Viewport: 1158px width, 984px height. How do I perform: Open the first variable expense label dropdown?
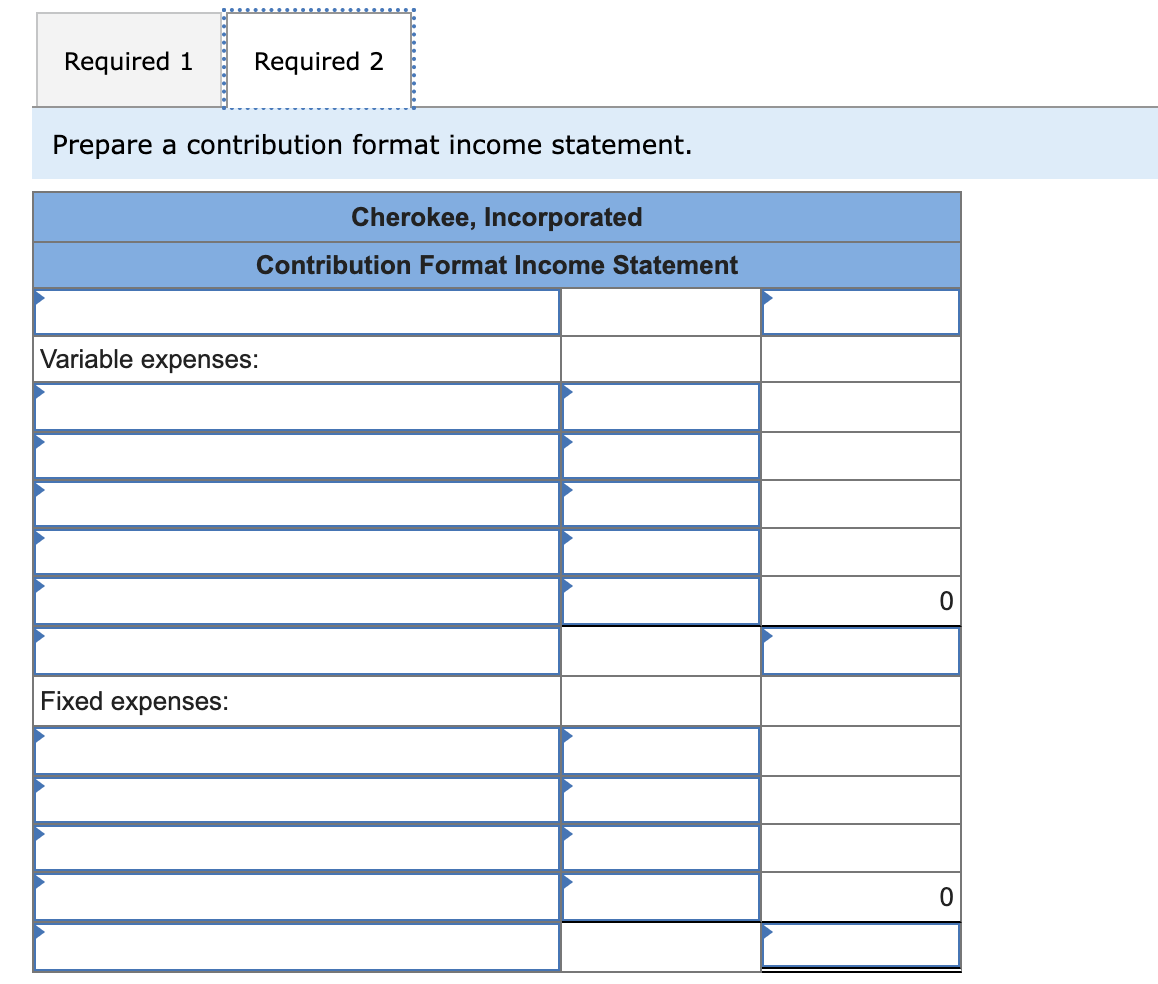(297, 406)
